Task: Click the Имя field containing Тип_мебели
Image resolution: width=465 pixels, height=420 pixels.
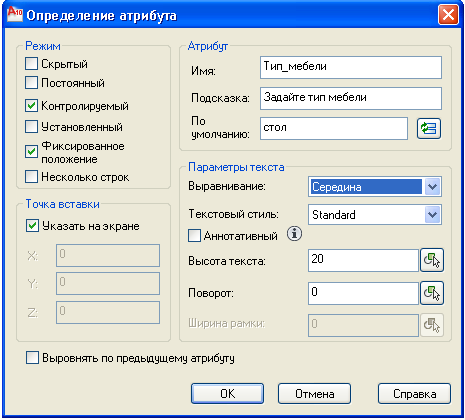Action: 351,67
